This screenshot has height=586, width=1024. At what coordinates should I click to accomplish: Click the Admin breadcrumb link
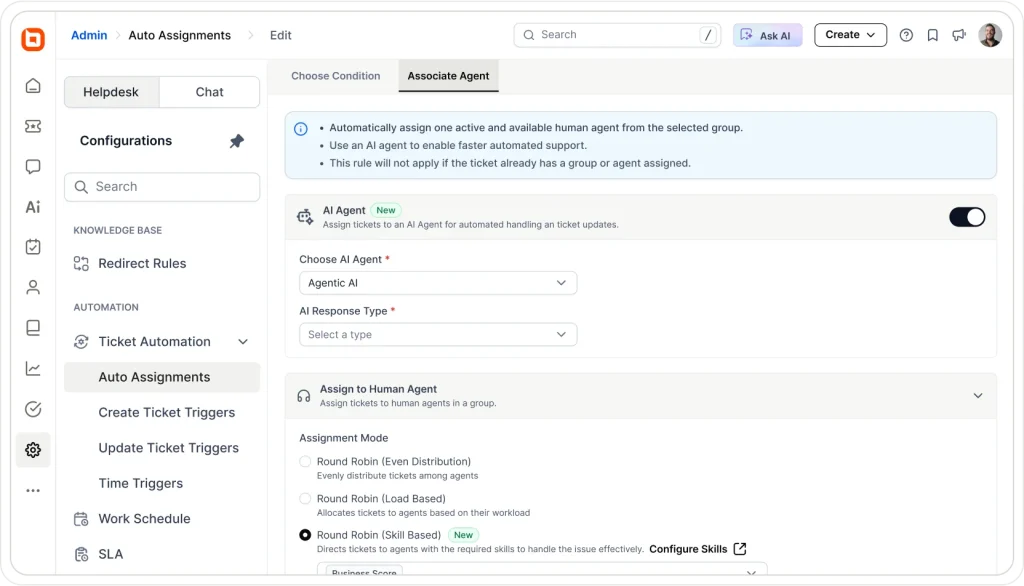(89, 35)
